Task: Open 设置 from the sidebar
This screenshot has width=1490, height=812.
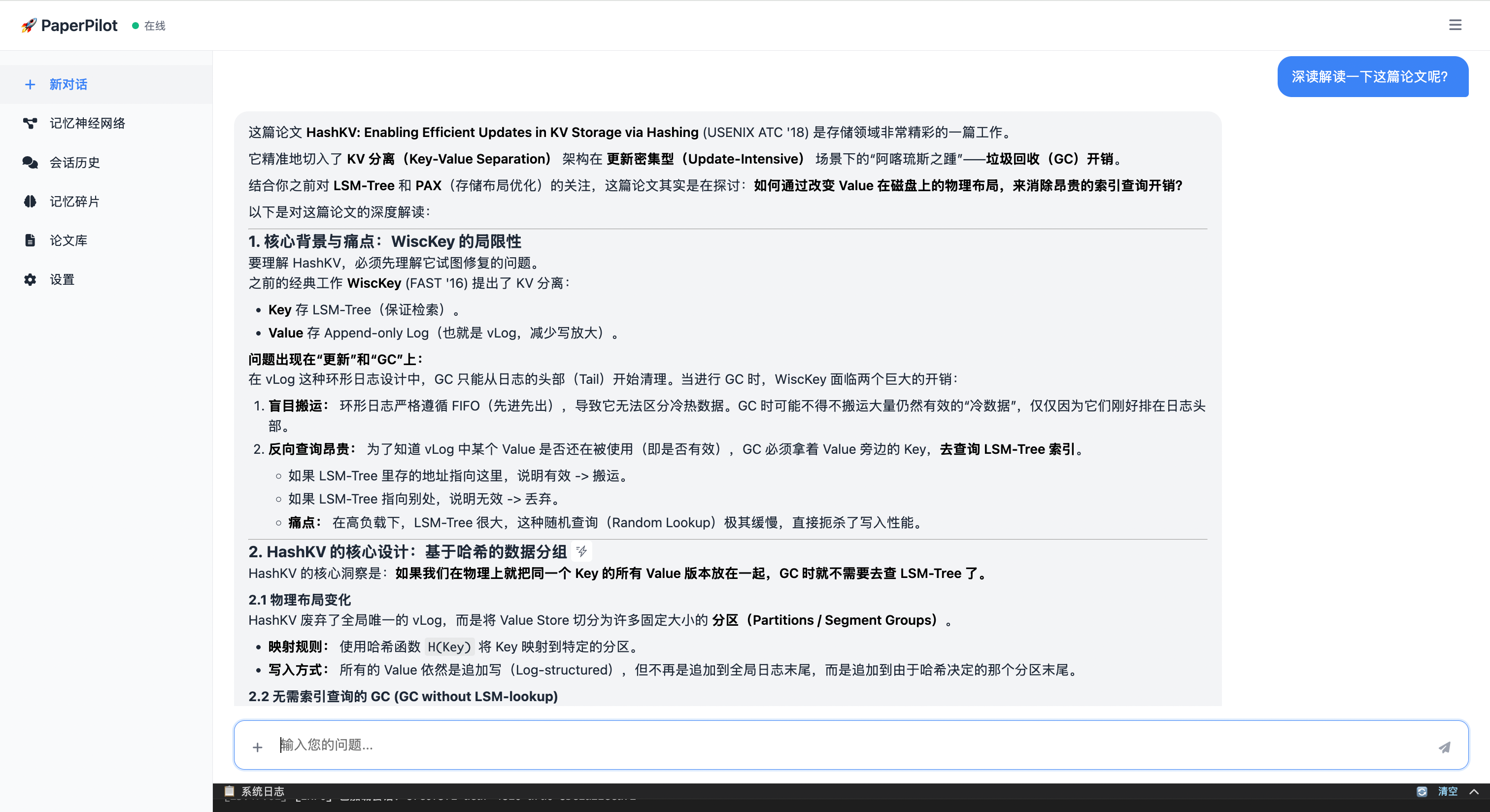Action: [106, 279]
